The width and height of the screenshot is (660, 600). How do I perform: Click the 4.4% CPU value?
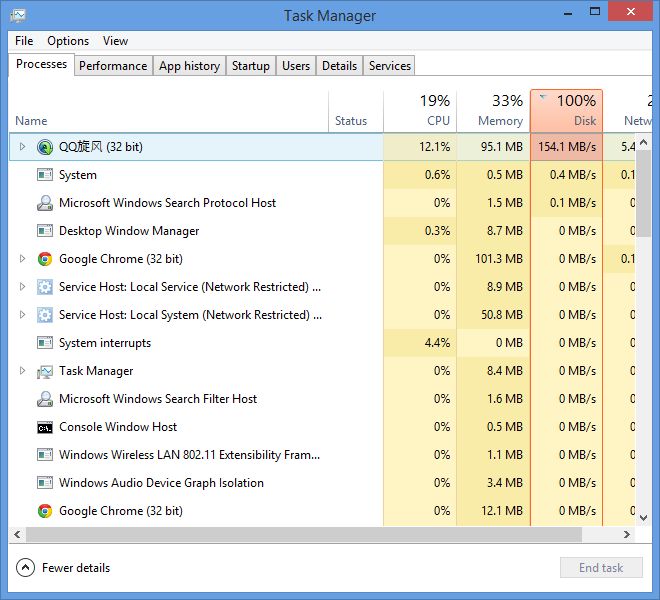437,343
